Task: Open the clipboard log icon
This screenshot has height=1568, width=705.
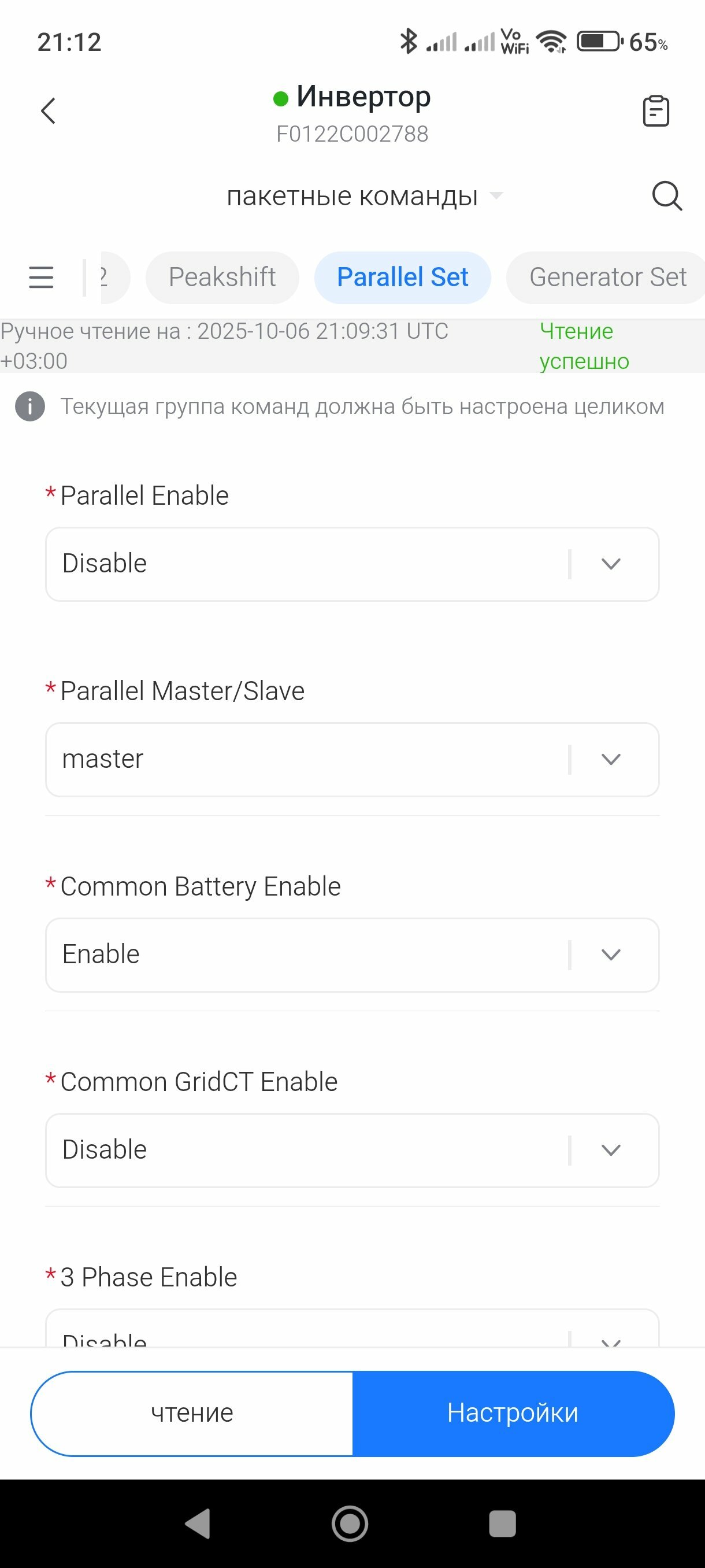Action: [656, 112]
